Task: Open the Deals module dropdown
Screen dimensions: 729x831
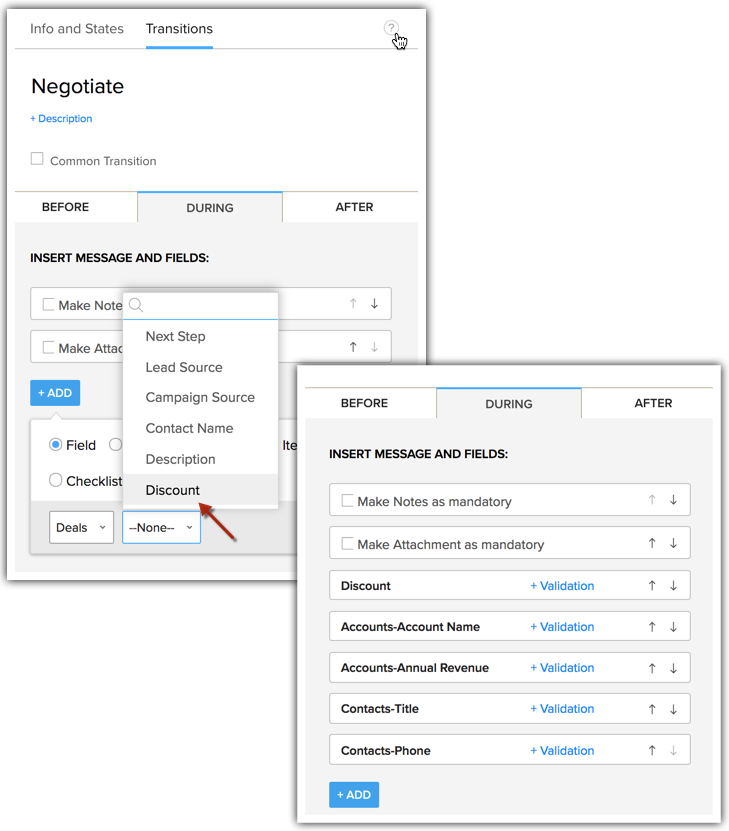Action: click(x=81, y=527)
